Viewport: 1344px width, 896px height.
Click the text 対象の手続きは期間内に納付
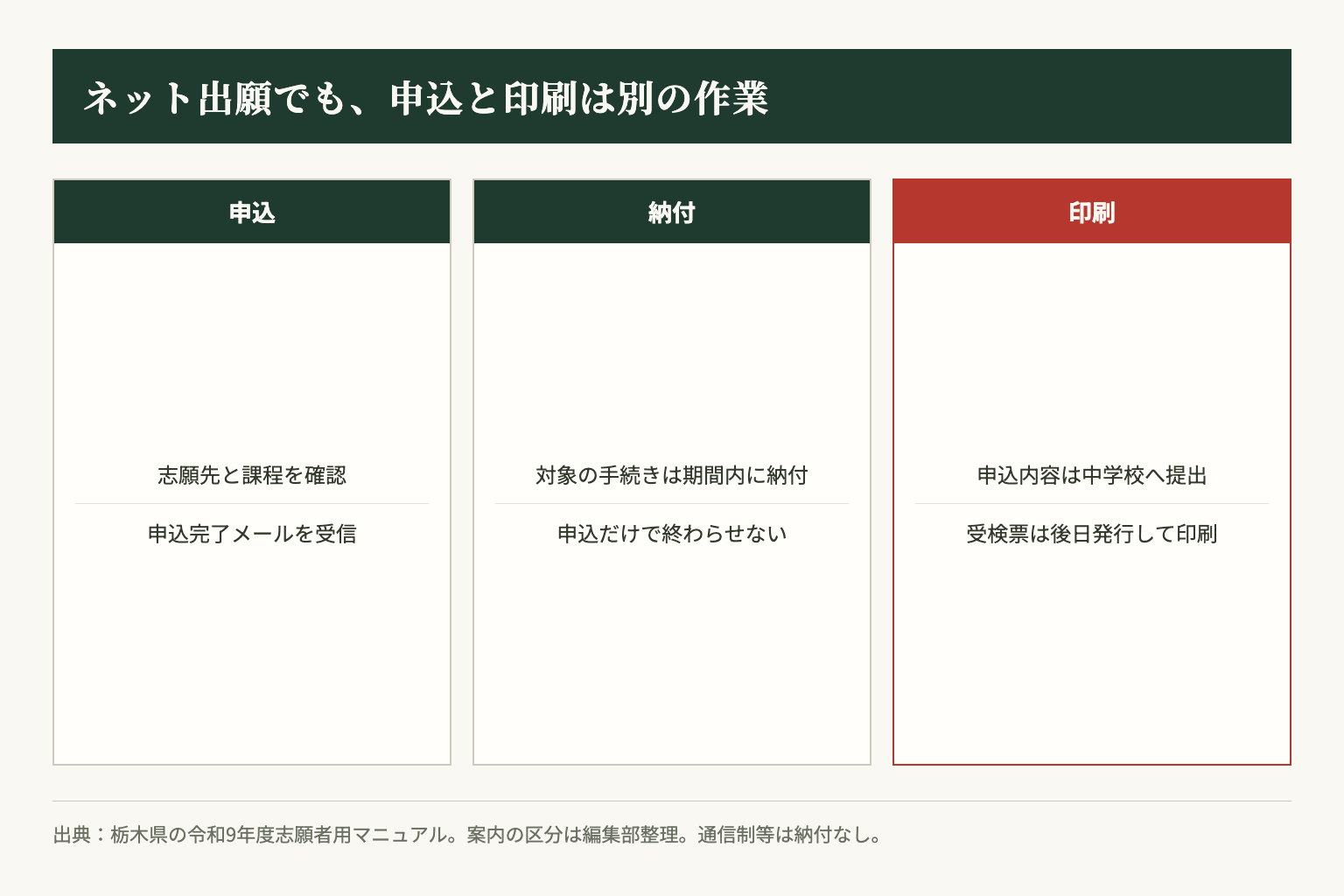pos(672,475)
